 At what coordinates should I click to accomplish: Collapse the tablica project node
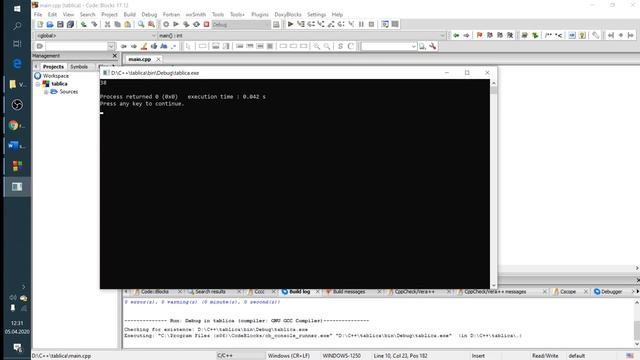click(38, 84)
